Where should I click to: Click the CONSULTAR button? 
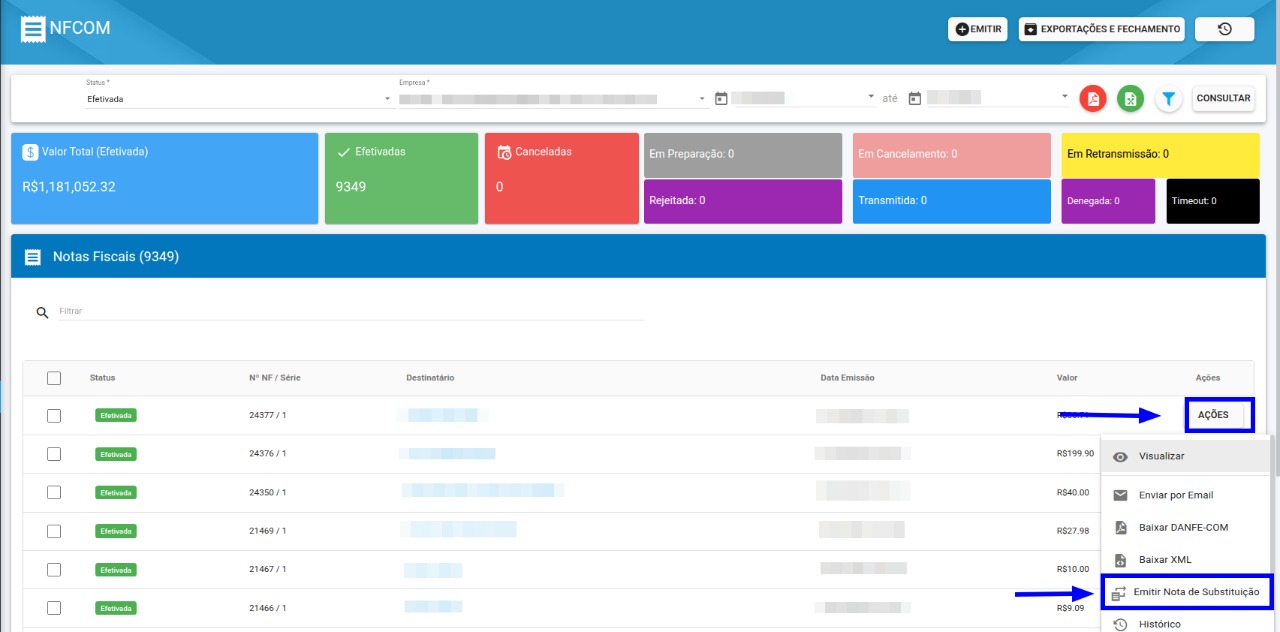pos(1223,99)
